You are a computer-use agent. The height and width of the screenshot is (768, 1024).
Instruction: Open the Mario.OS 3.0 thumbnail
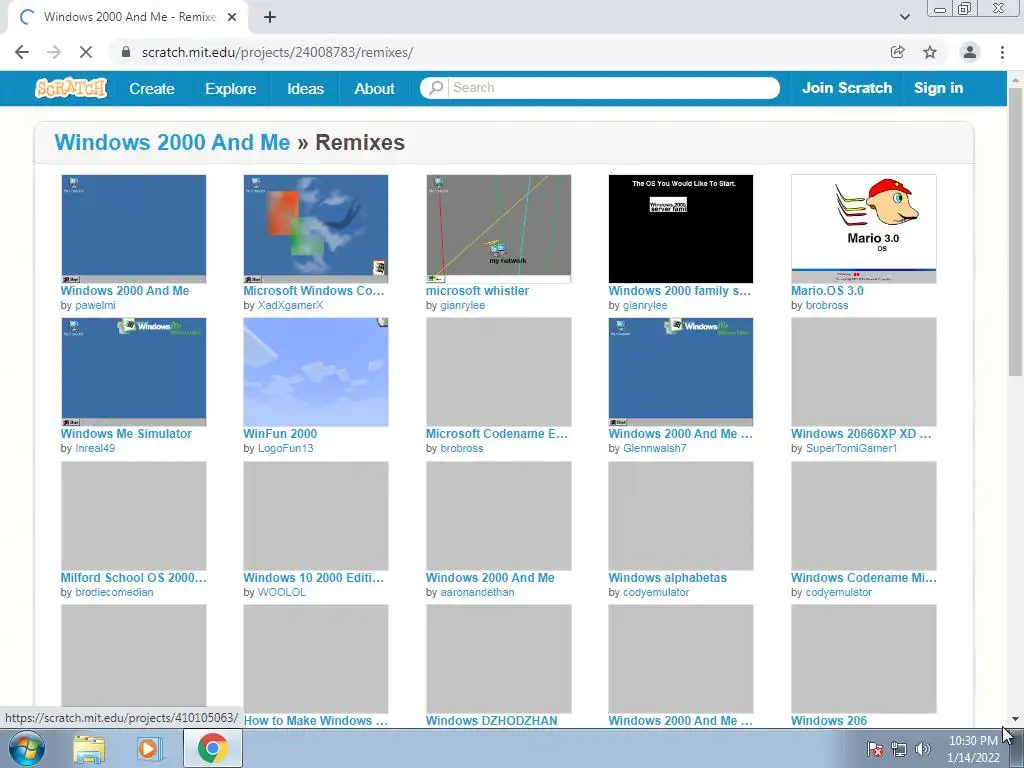pyautogui.click(x=863, y=229)
